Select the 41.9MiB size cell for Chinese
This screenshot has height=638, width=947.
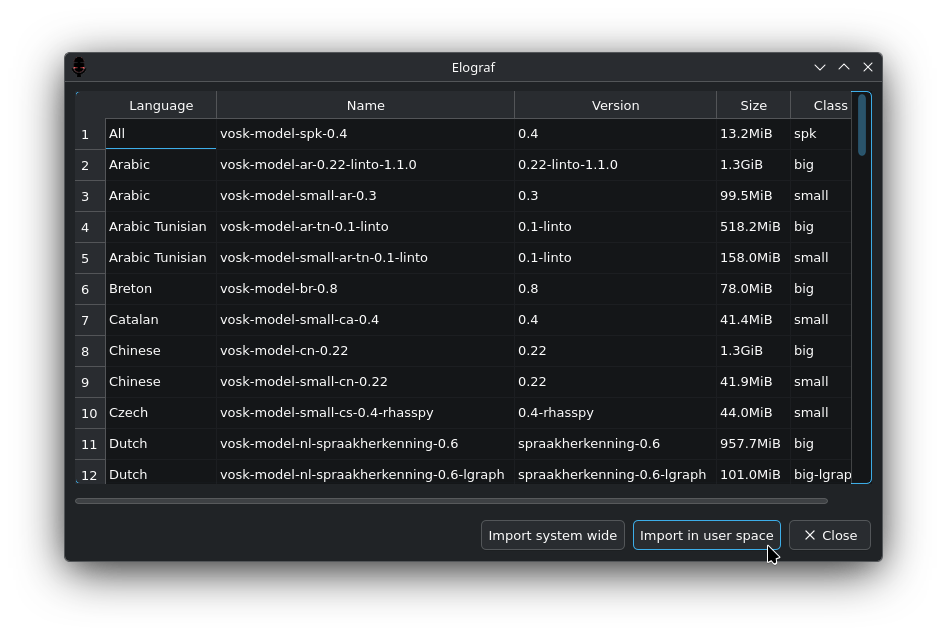[754, 382]
